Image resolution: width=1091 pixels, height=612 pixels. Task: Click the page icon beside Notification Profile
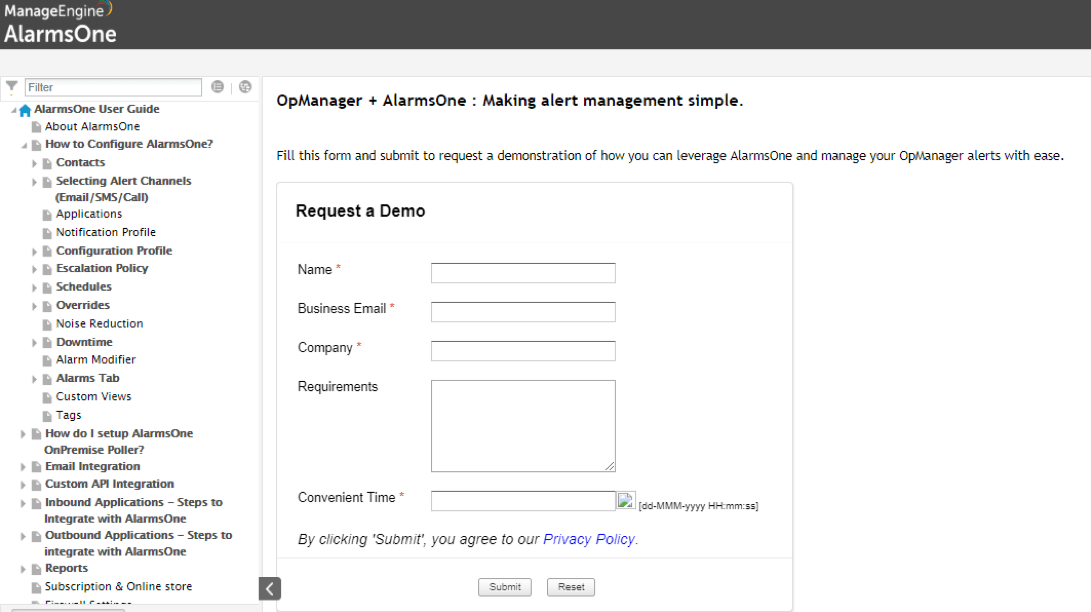pyautogui.click(x=47, y=233)
